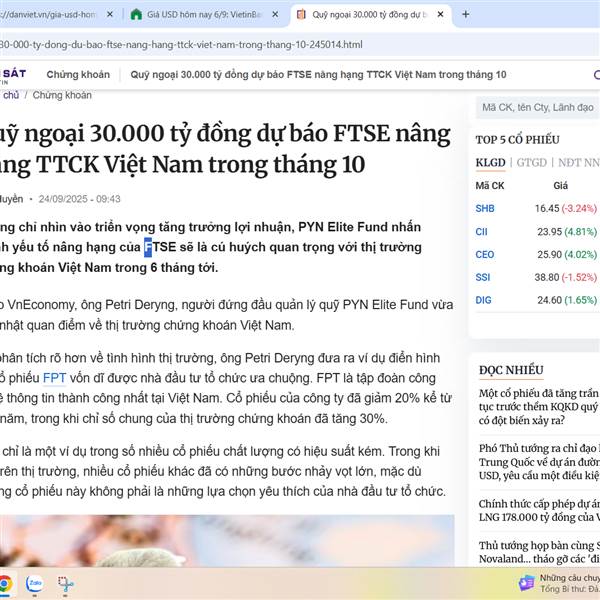Open the CII stock ticker link
Image resolution: width=600 pixels, height=600 pixels.
(x=481, y=232)
